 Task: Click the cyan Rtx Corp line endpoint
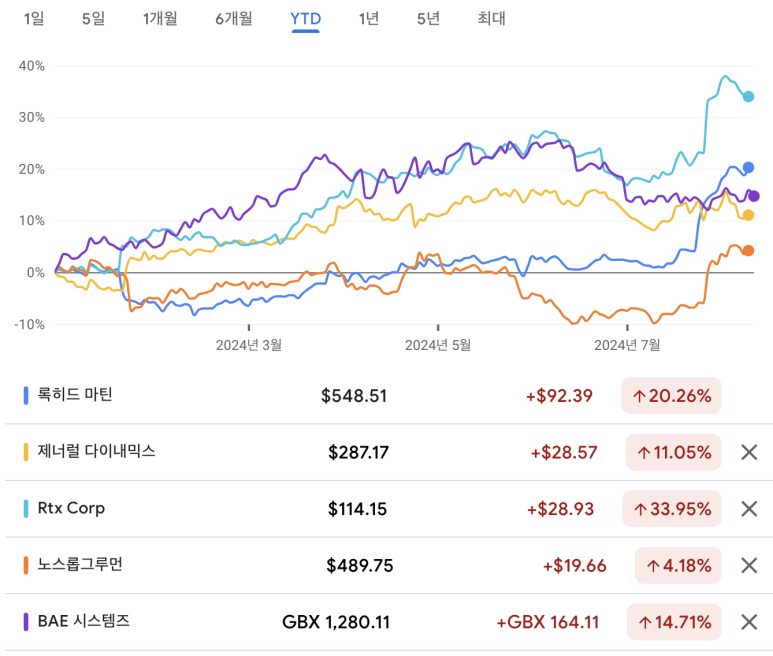(x=748, y=97)
